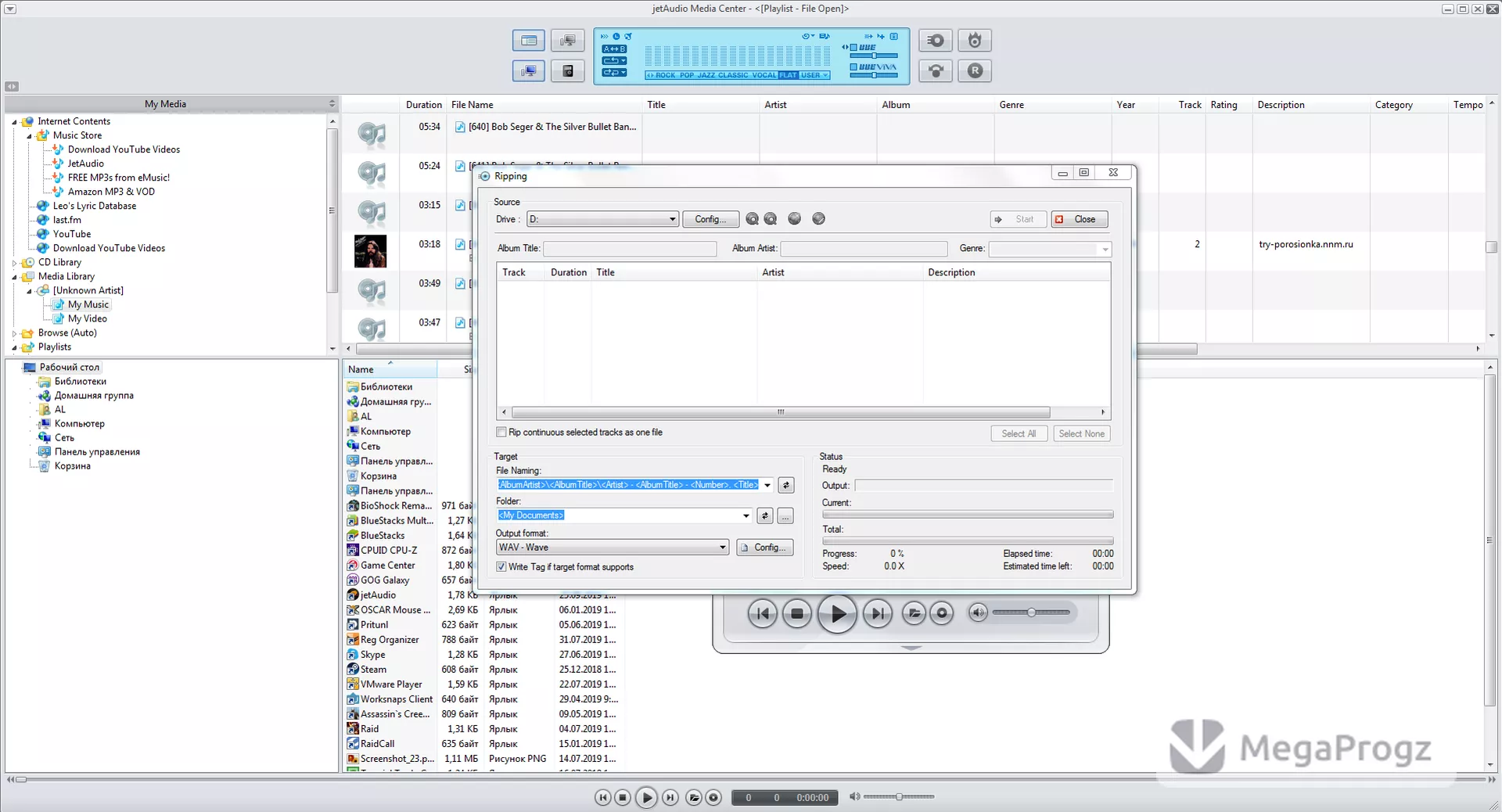Adjust the bottom status bar volume slider
This screenshot has height=812, width=1502.
899,796
